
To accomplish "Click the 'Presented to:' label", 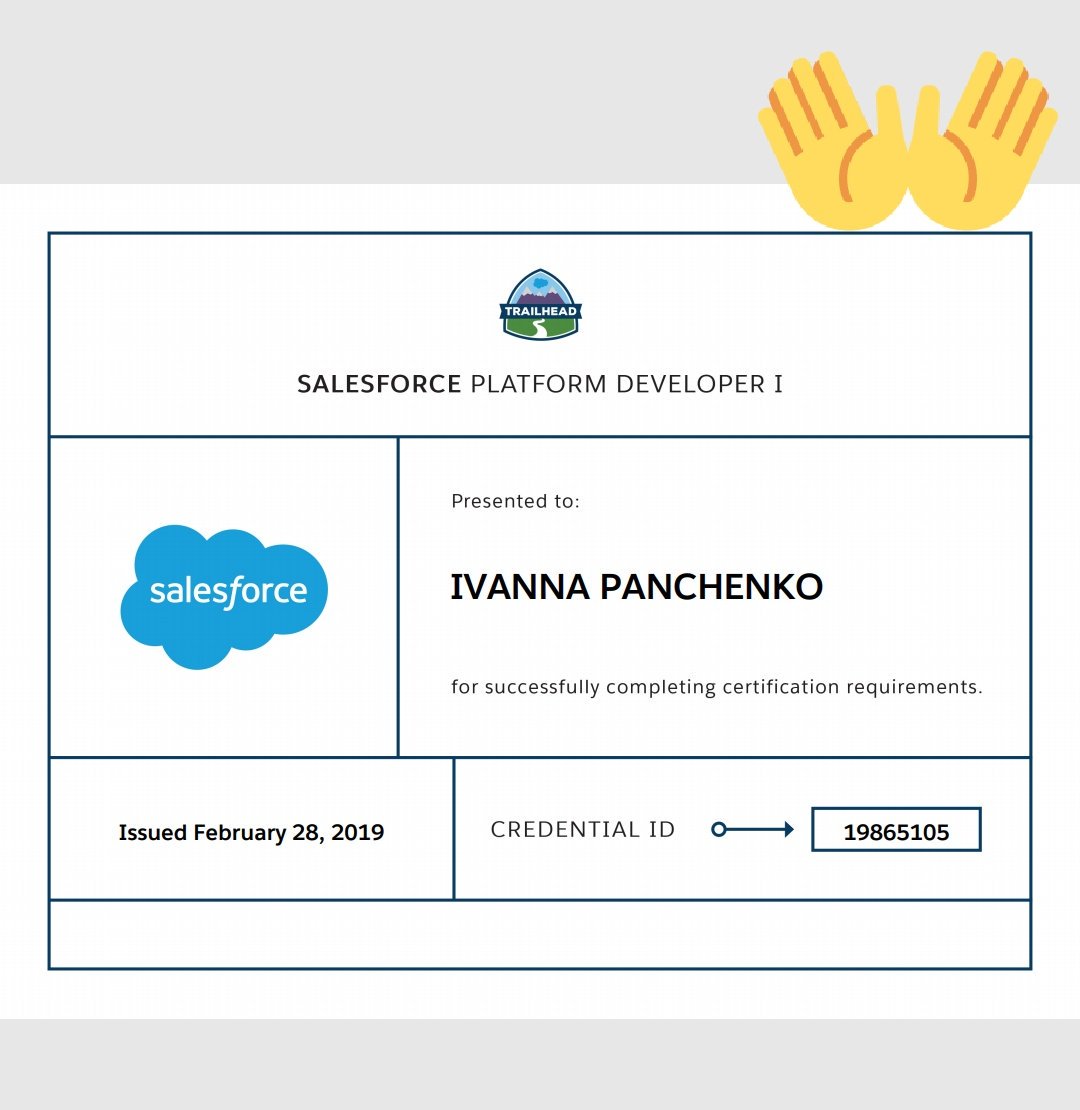I will [x=515, y=501].
